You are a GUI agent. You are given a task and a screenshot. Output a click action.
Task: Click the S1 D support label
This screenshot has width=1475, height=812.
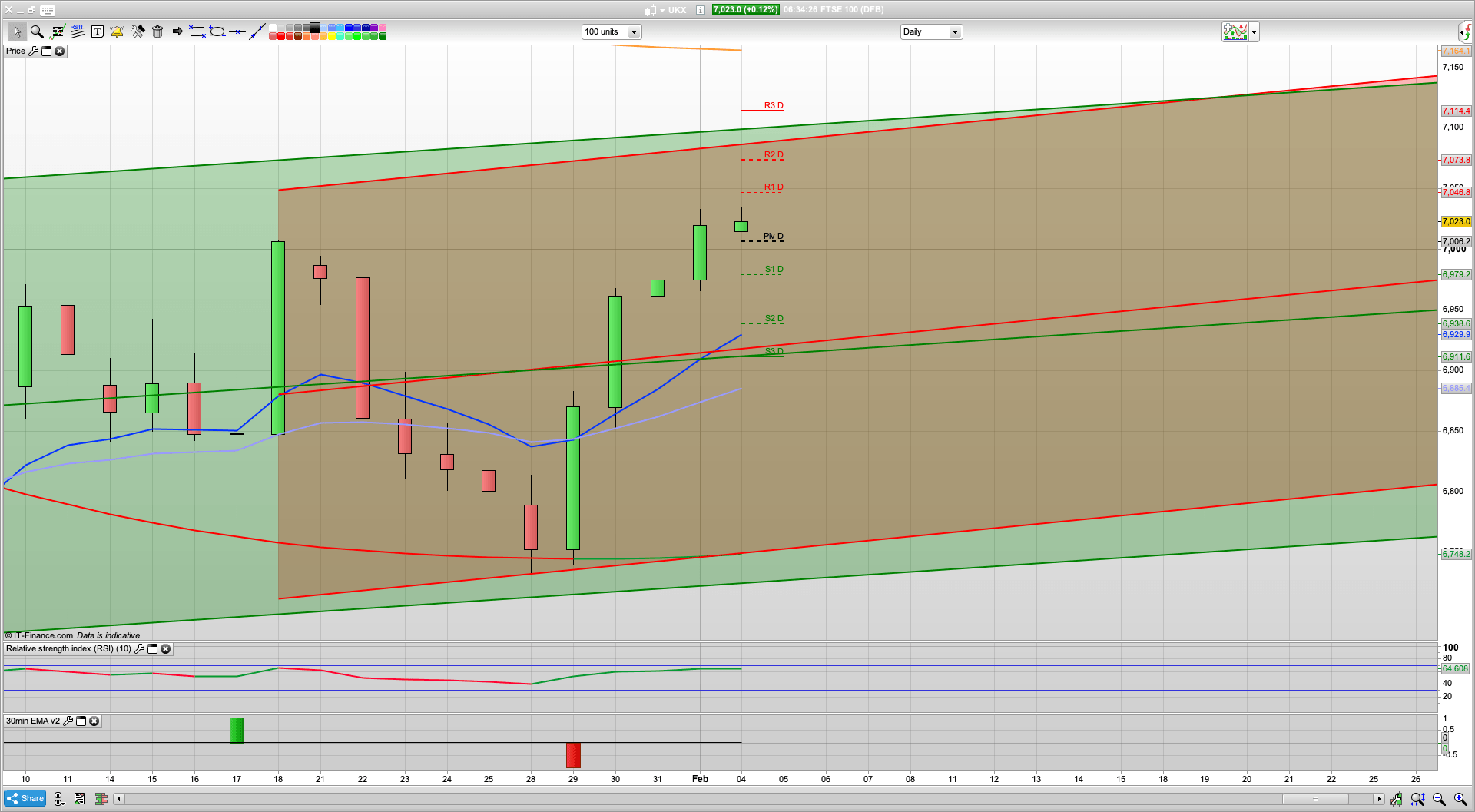click(774, 269)
